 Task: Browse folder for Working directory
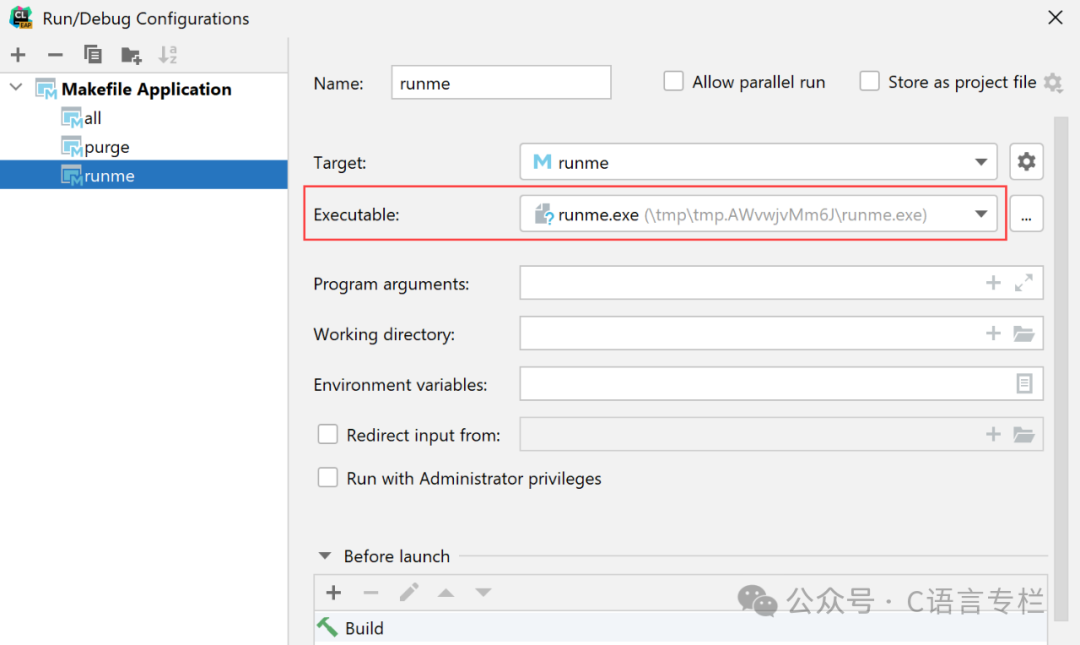(1024, 334)
